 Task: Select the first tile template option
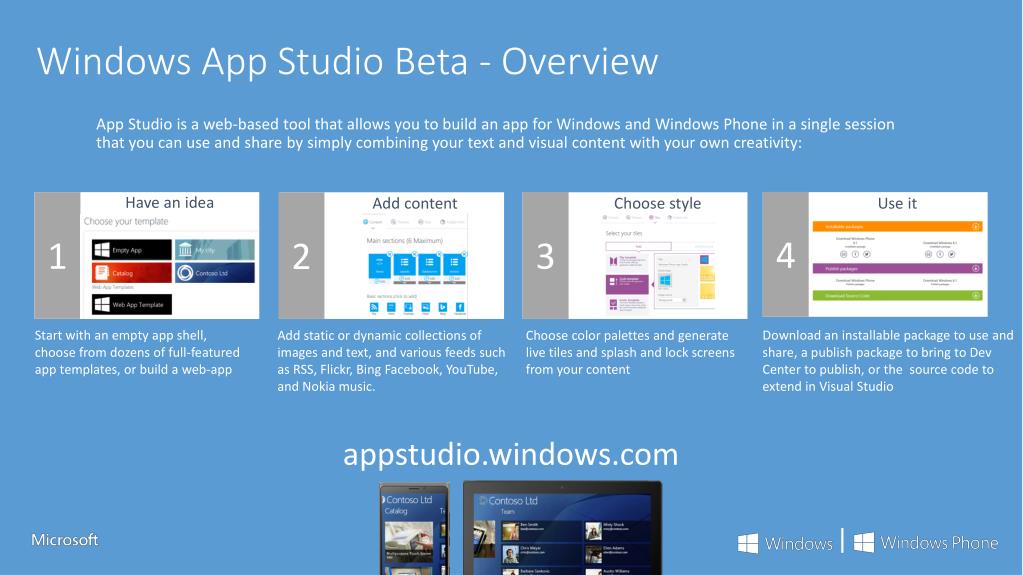(627, 263)
